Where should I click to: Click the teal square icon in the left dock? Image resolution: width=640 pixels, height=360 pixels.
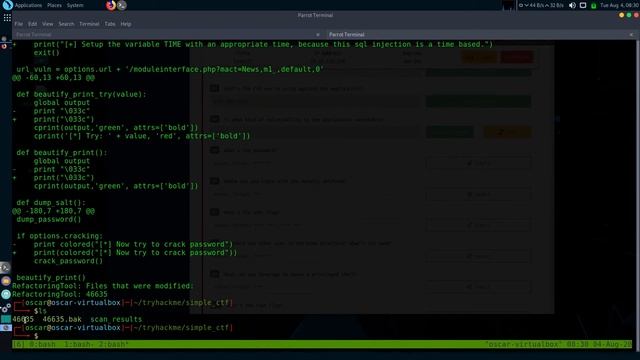click(x=6, y=319)
